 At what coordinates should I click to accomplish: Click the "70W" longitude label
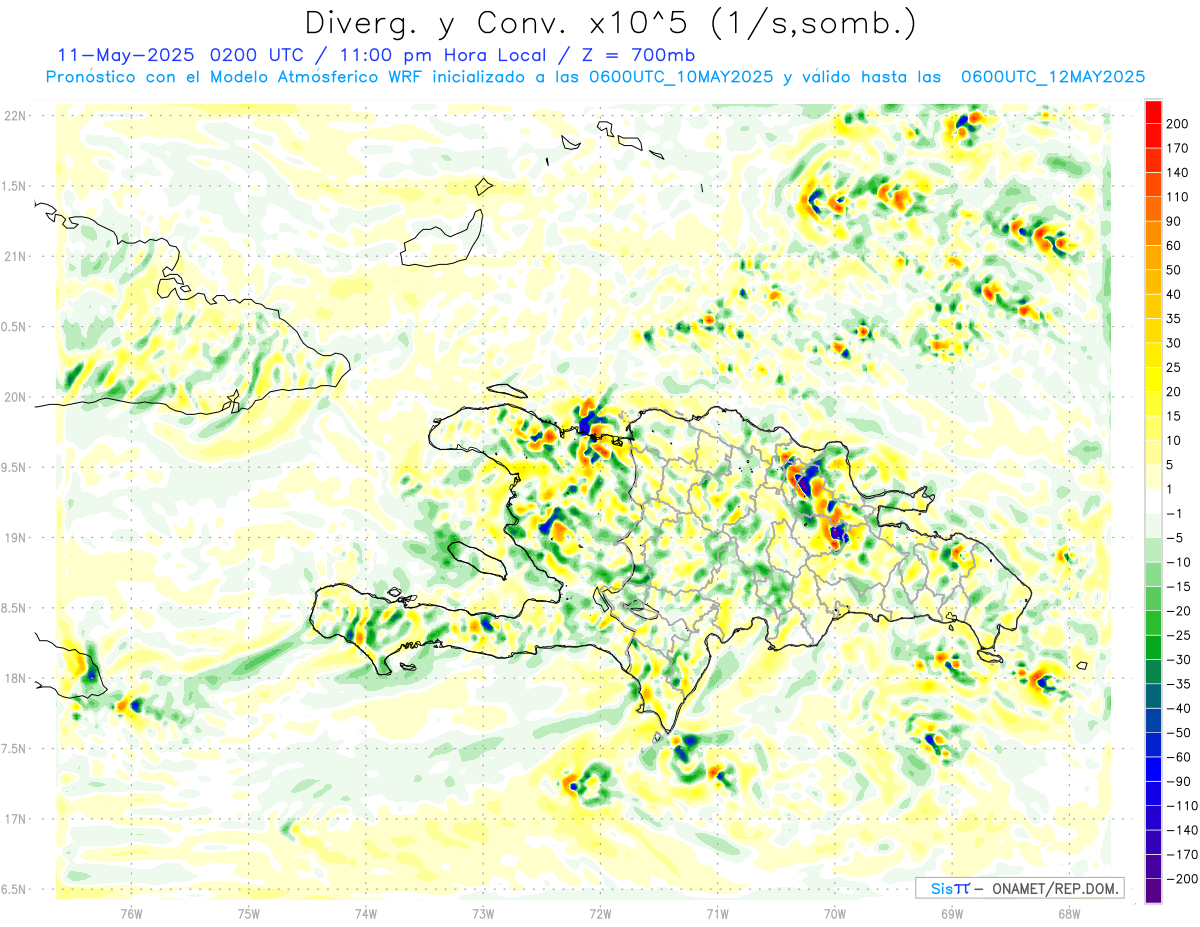pyautogui.click(x=834, y=913)
